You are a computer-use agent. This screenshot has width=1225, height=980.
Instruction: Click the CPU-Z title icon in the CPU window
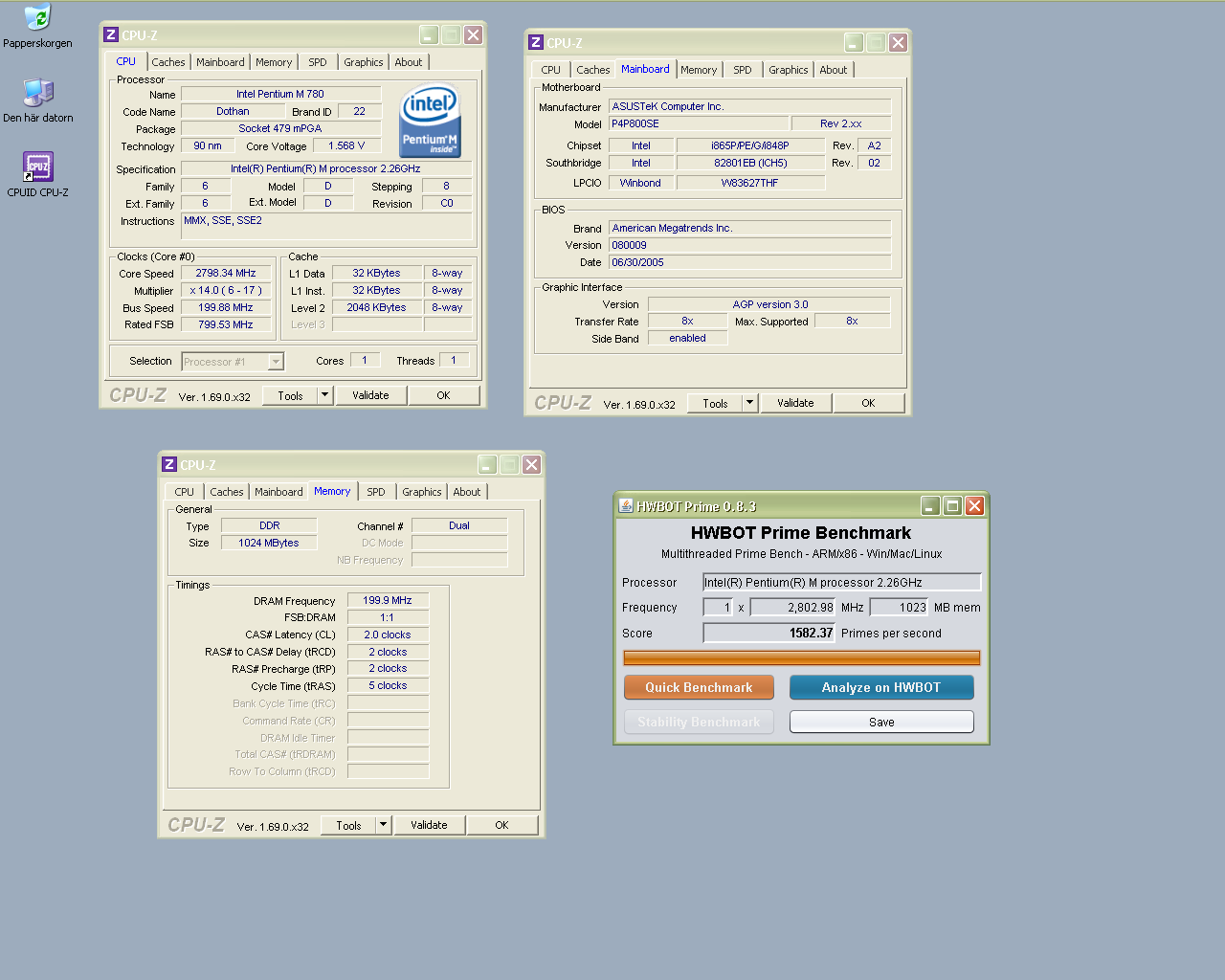[x=110, y=35]
